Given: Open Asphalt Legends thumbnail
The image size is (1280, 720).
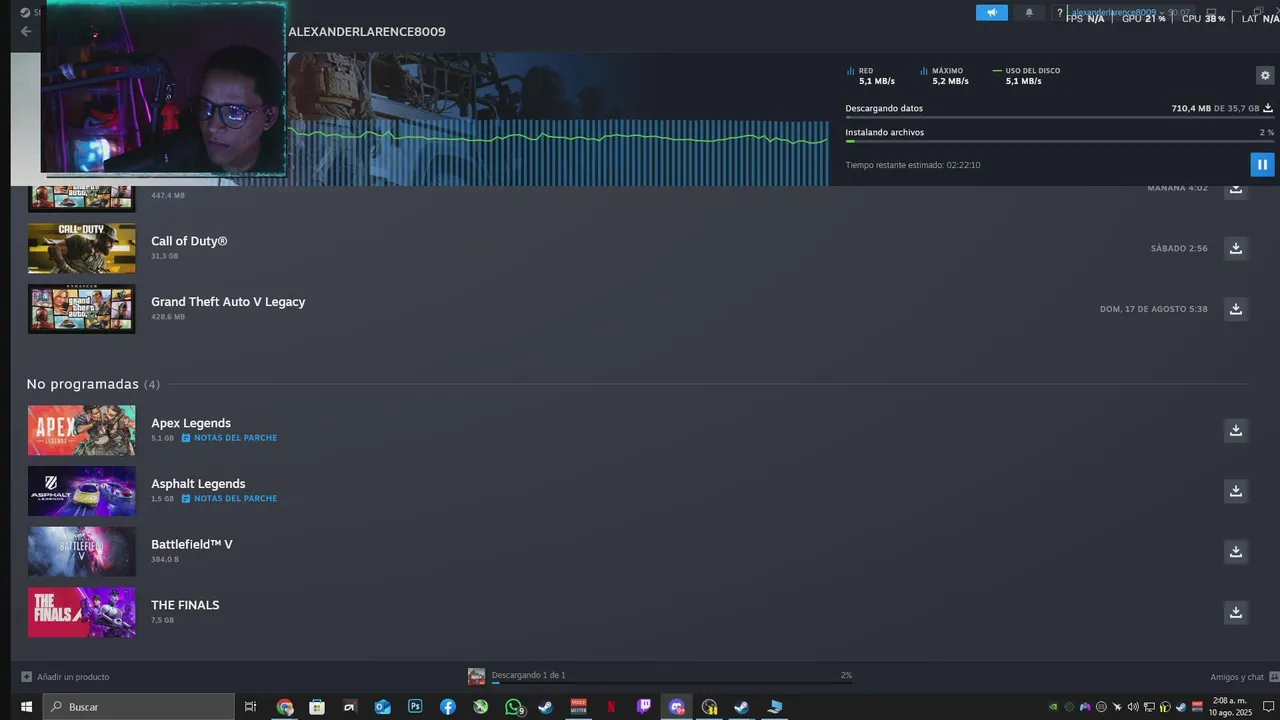Looking at the screenshot, I should 81,491.
